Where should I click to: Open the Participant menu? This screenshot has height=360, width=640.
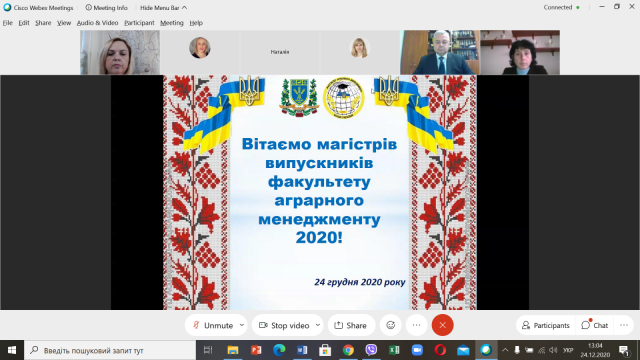tap(139, 23)
